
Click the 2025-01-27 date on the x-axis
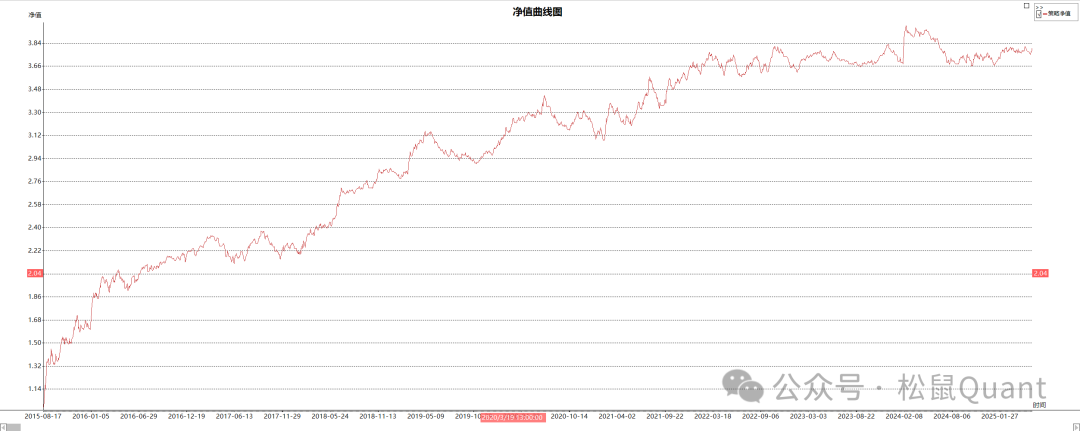point(1000,416)
